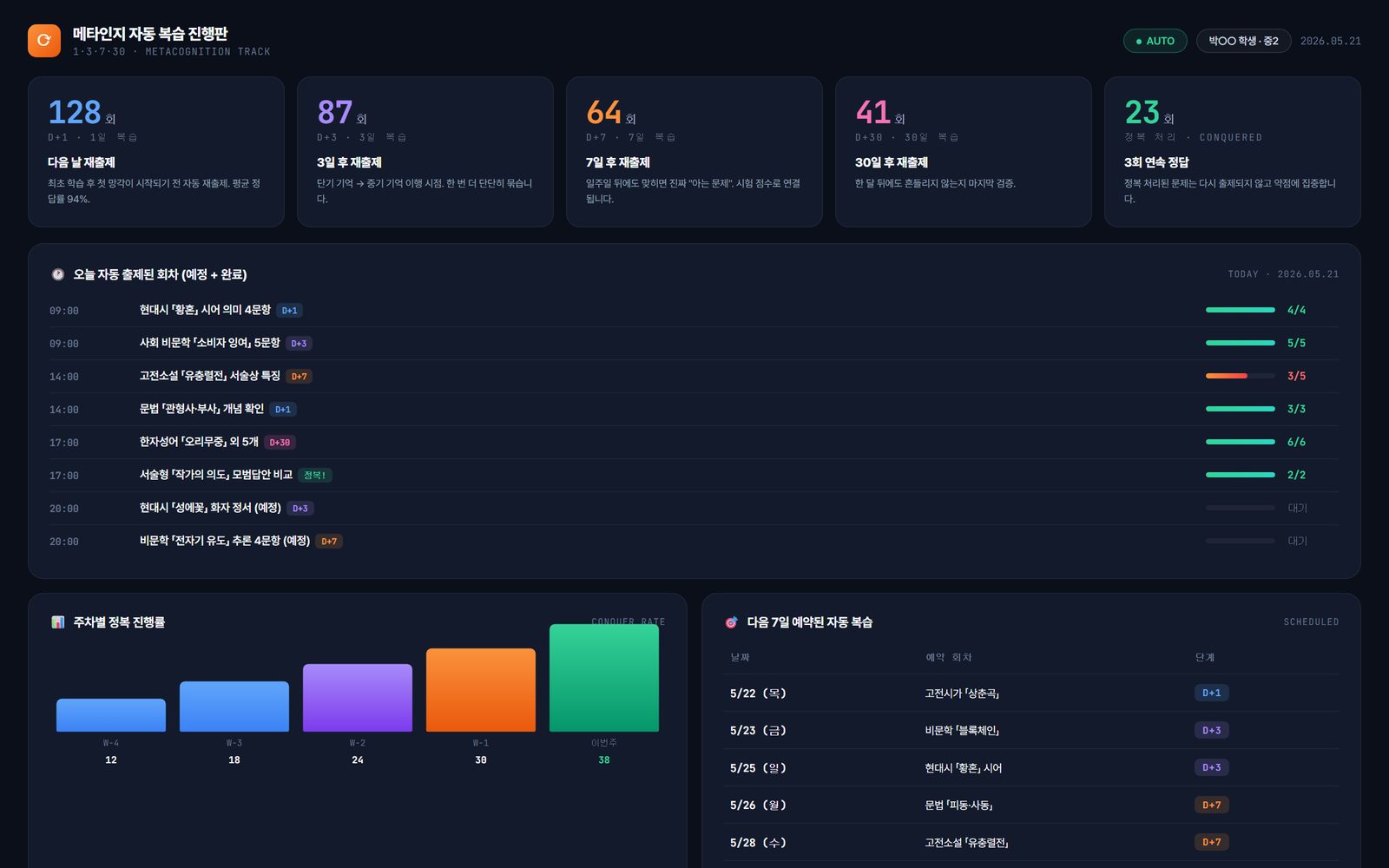
Task: Select the 41회 30일 후 재출제 card
Action: coord(964,152)
